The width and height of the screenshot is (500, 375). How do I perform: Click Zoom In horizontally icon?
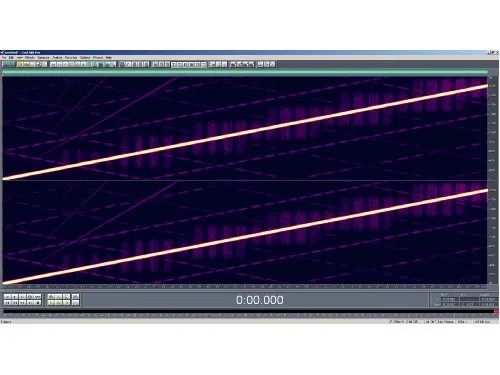(x=51, y=296)
